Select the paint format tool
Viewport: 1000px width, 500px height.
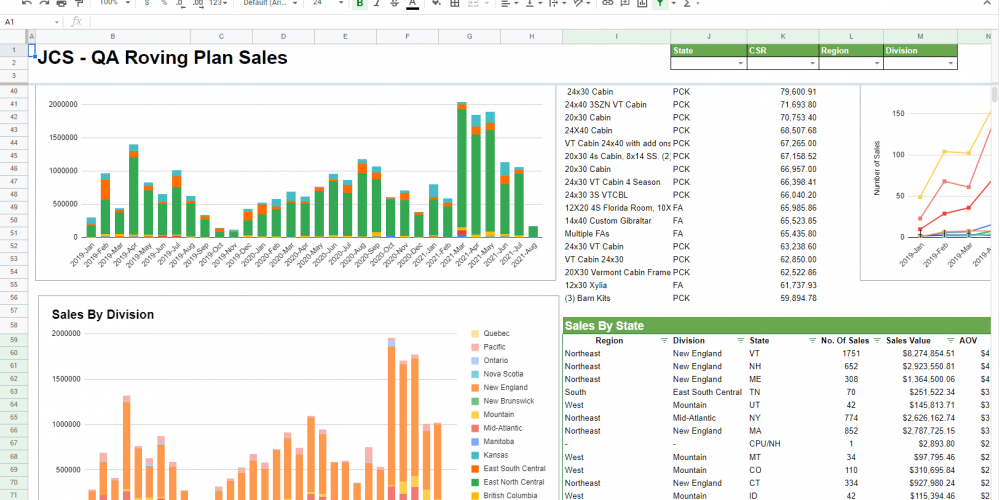(78, 3)
